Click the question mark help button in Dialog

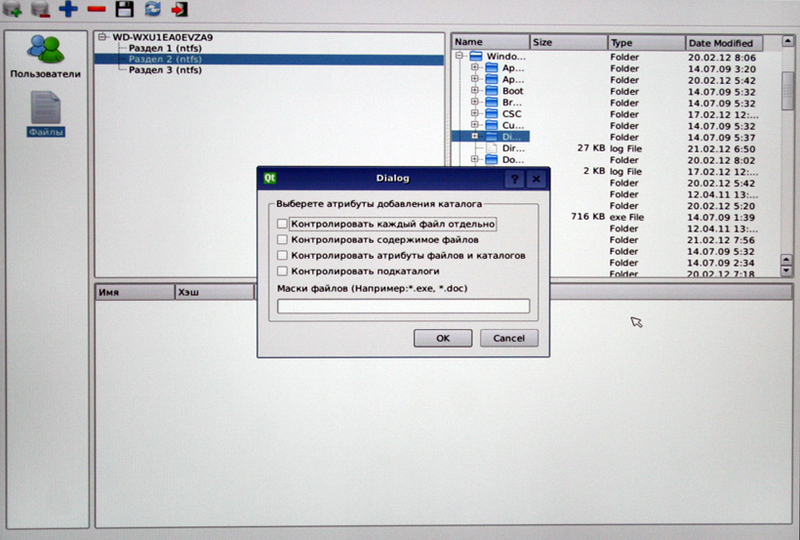point(514,179)
